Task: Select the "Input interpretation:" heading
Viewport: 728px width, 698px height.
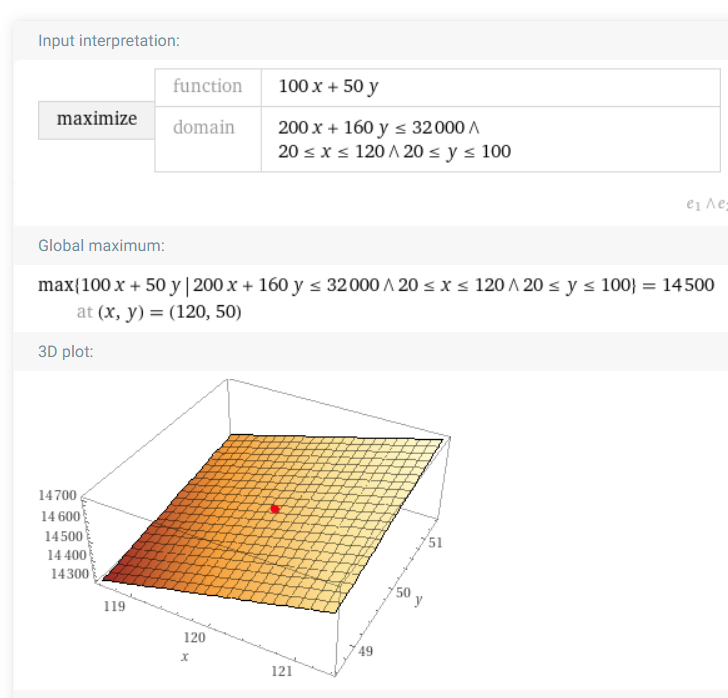Action: coord(109,41)
